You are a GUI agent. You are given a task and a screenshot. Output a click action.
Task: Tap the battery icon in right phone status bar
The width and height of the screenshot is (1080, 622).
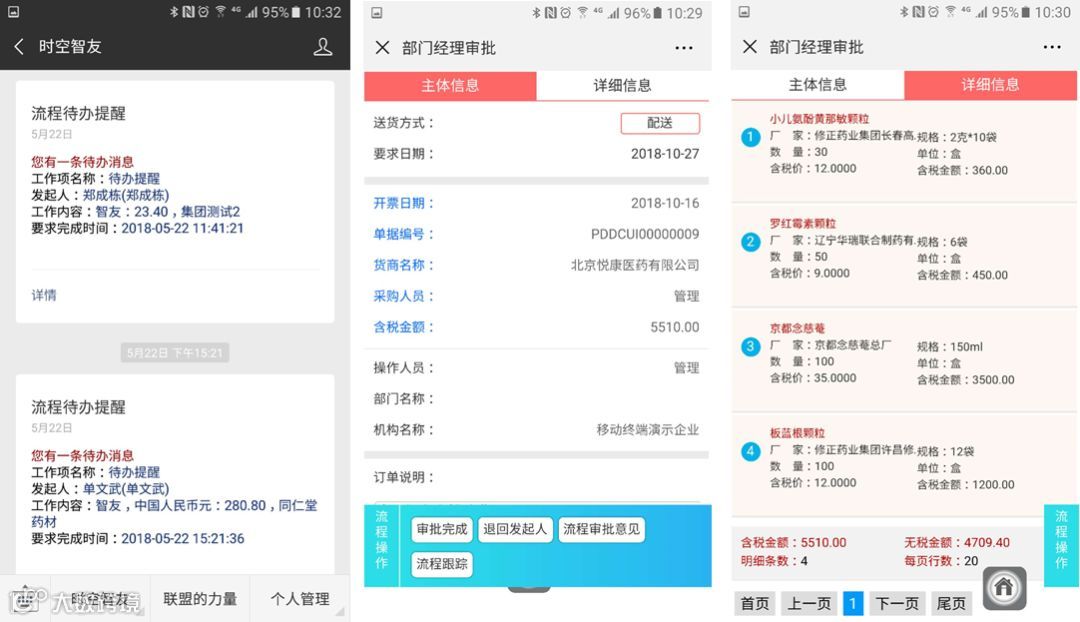click(x=1025, y=12)
